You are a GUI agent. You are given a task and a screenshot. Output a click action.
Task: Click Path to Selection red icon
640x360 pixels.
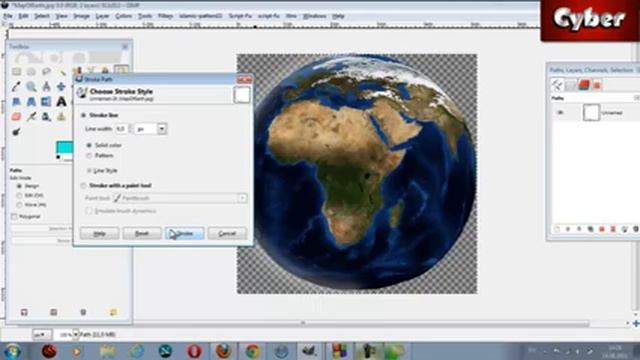[602, 229]
